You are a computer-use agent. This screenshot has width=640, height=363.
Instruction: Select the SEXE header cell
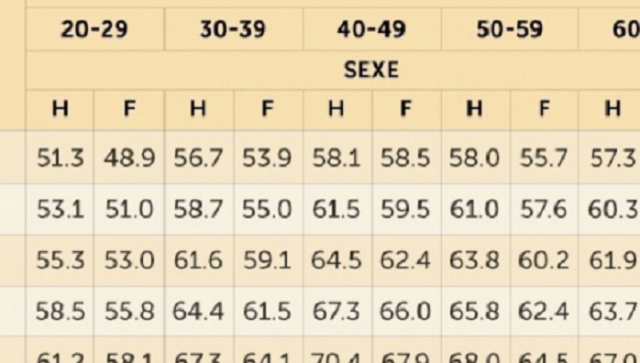[371, 70]
